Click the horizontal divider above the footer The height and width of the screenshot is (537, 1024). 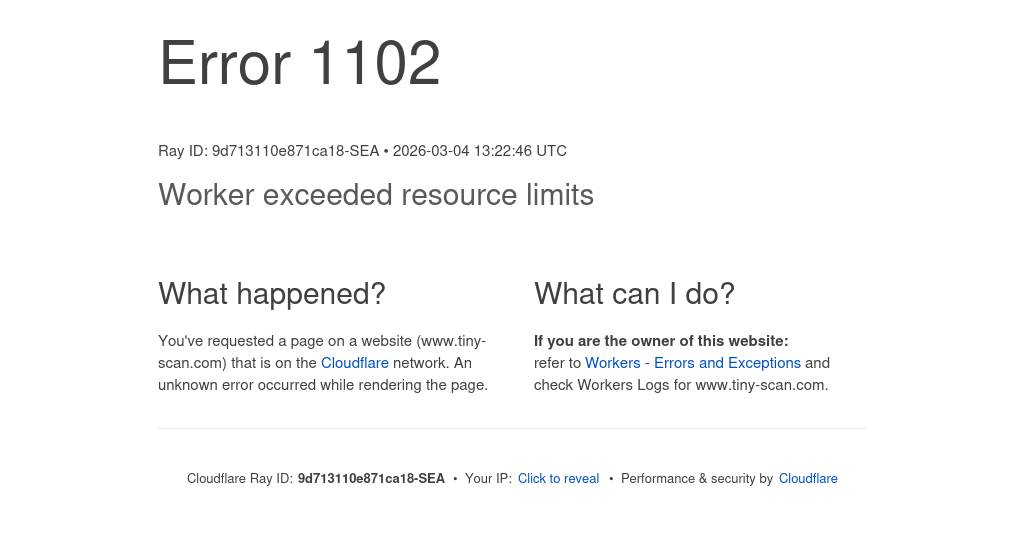tap(512, 428)
